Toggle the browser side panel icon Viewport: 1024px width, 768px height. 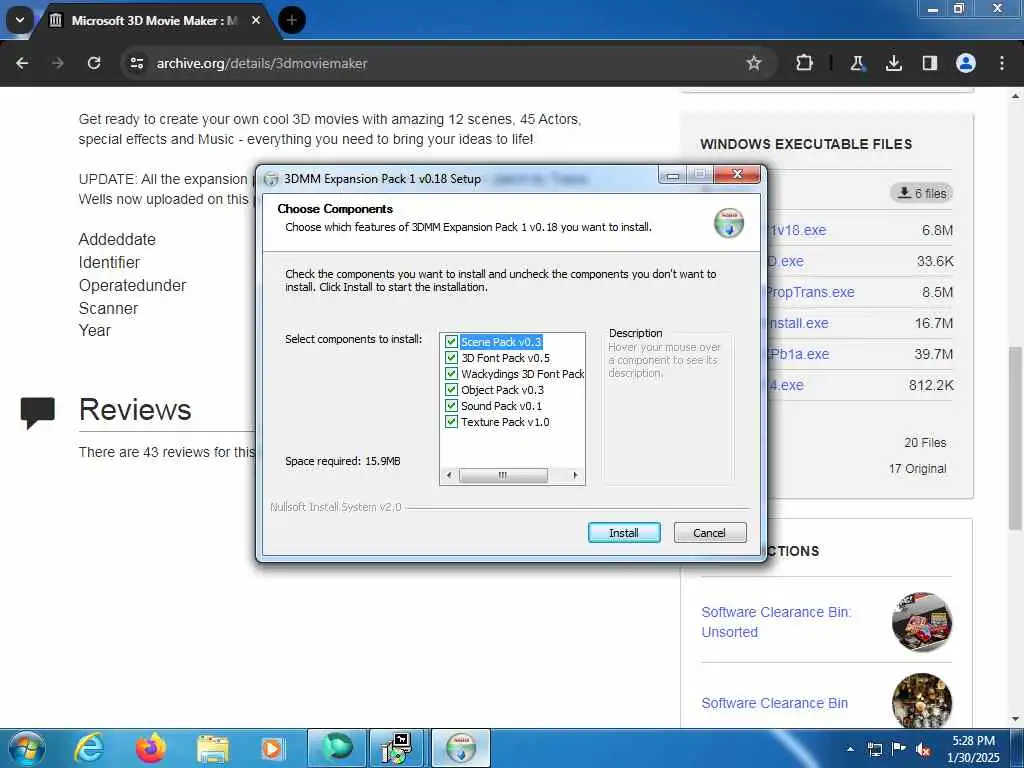point(930,63)
